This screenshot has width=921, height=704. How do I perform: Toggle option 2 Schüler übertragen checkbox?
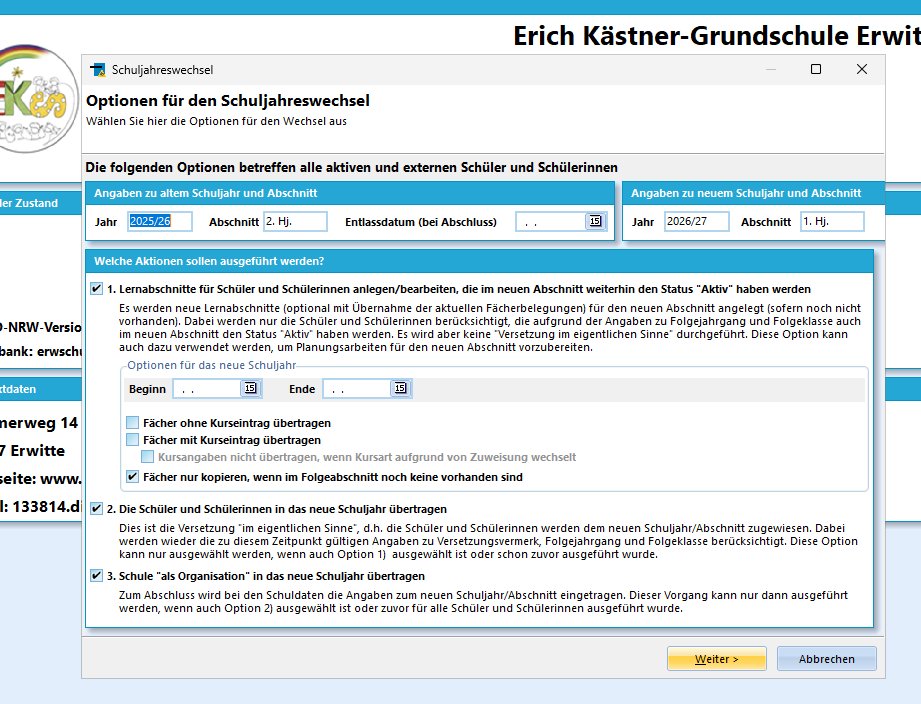click(x=96, y=508)
